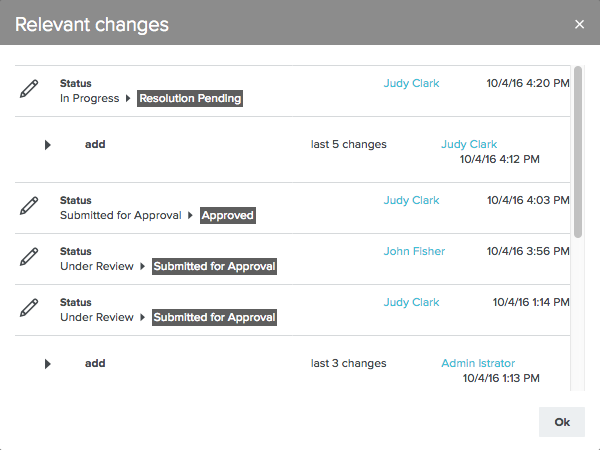Screen dimensions: 600x450
Task: Click Judy Clark link on 1:14 PM entry
Action: point(411,302)
